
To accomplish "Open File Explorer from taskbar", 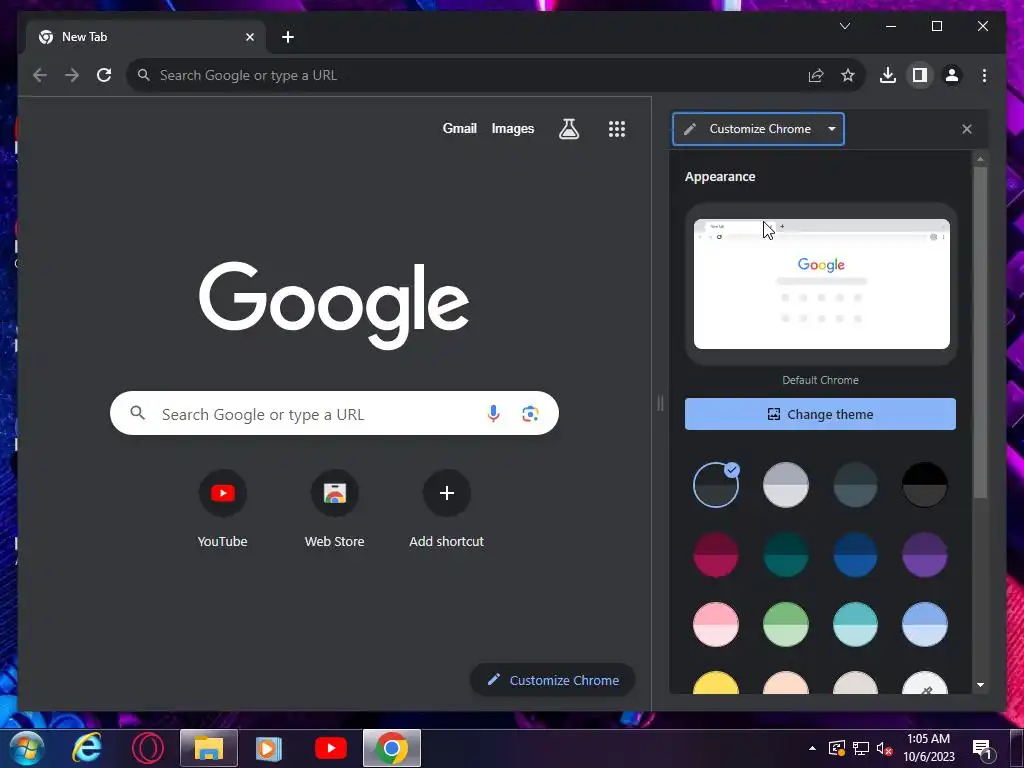I will tap(209, 748).
